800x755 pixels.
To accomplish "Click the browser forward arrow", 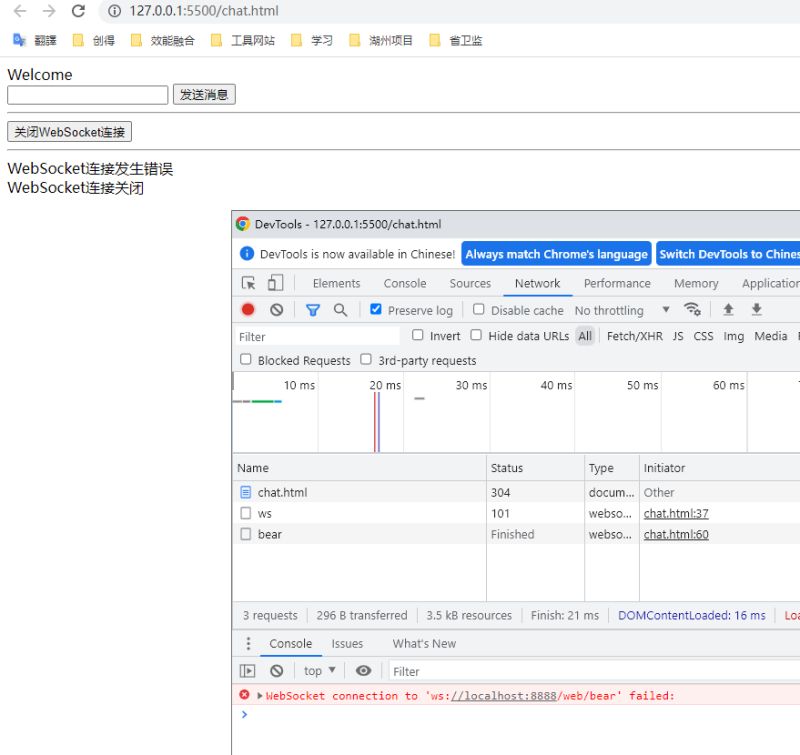I will pyautogui.click(x=49, y=11).
